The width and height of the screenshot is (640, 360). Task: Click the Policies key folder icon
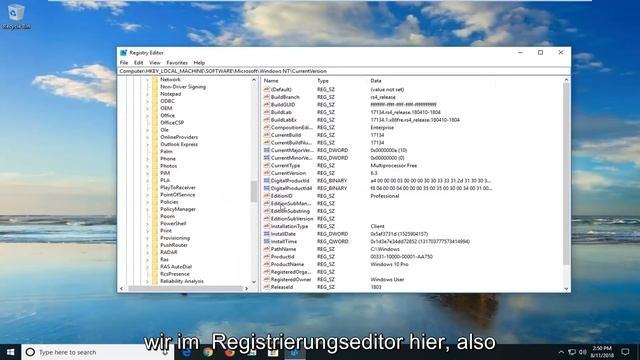[x=155, y=202]
